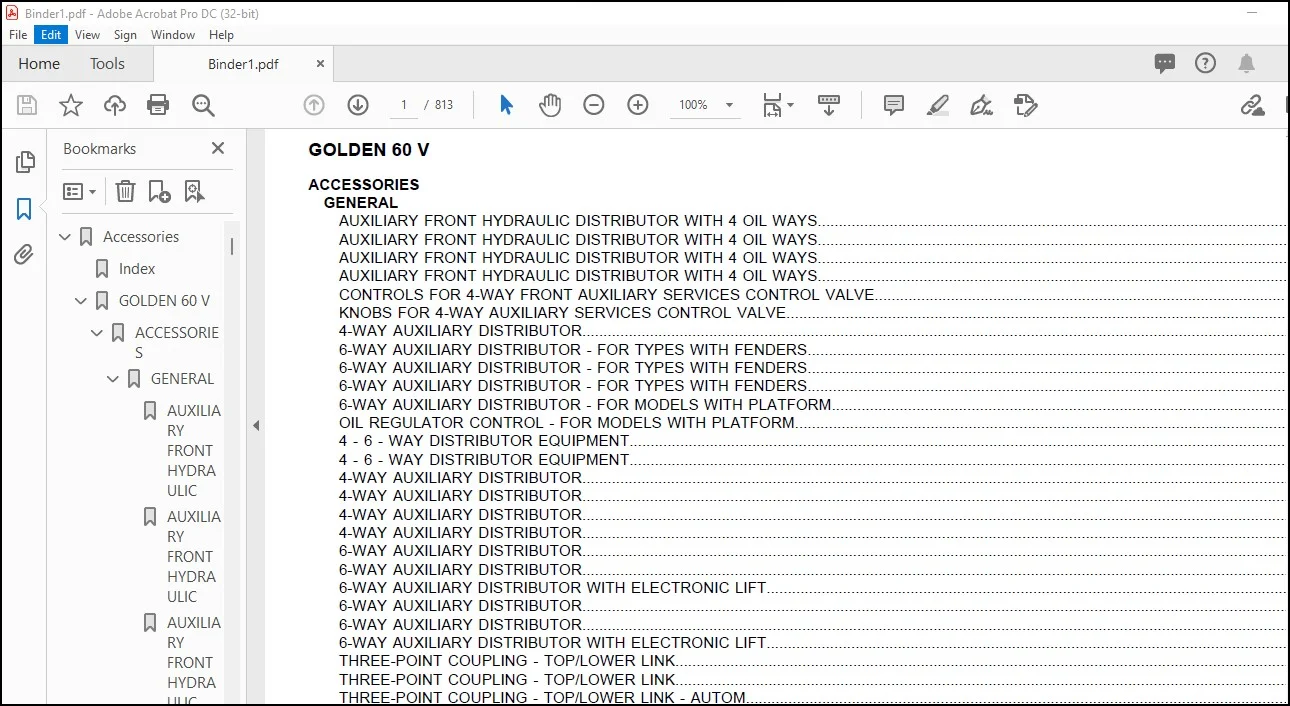Select the Highlight text tool

click(938, 105)
